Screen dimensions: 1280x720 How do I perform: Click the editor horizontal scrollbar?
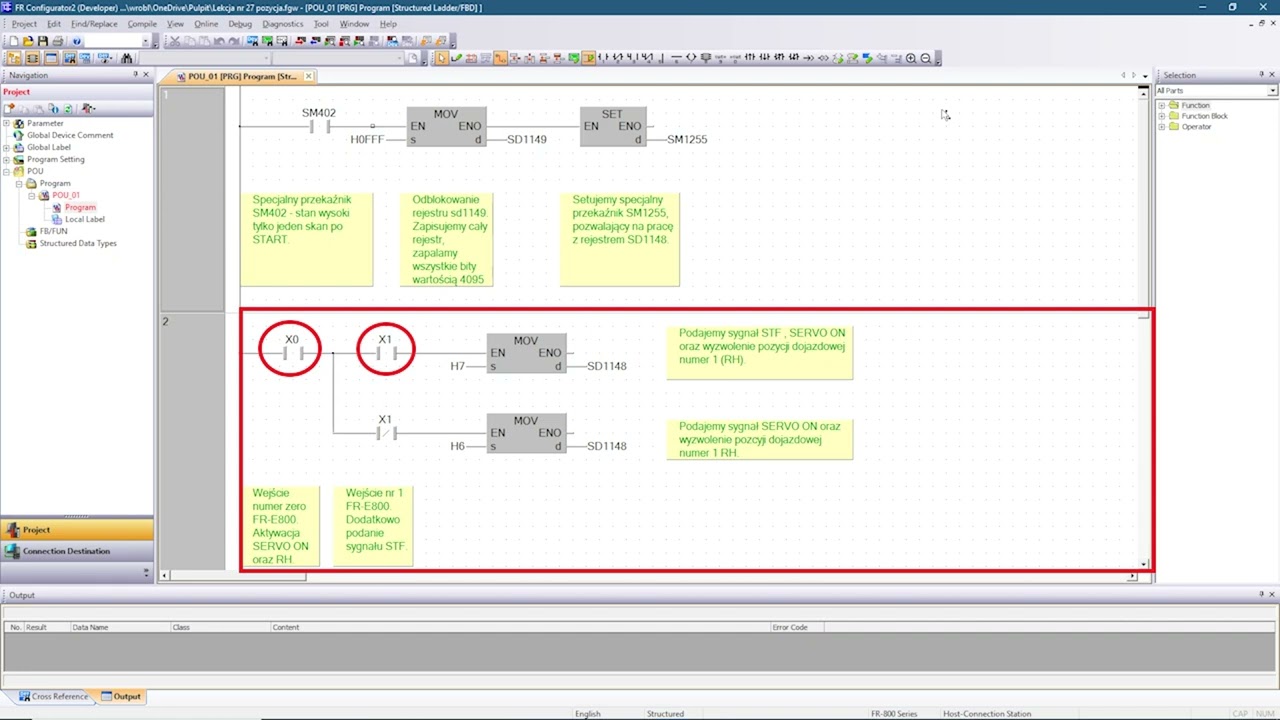coord(650,576)
